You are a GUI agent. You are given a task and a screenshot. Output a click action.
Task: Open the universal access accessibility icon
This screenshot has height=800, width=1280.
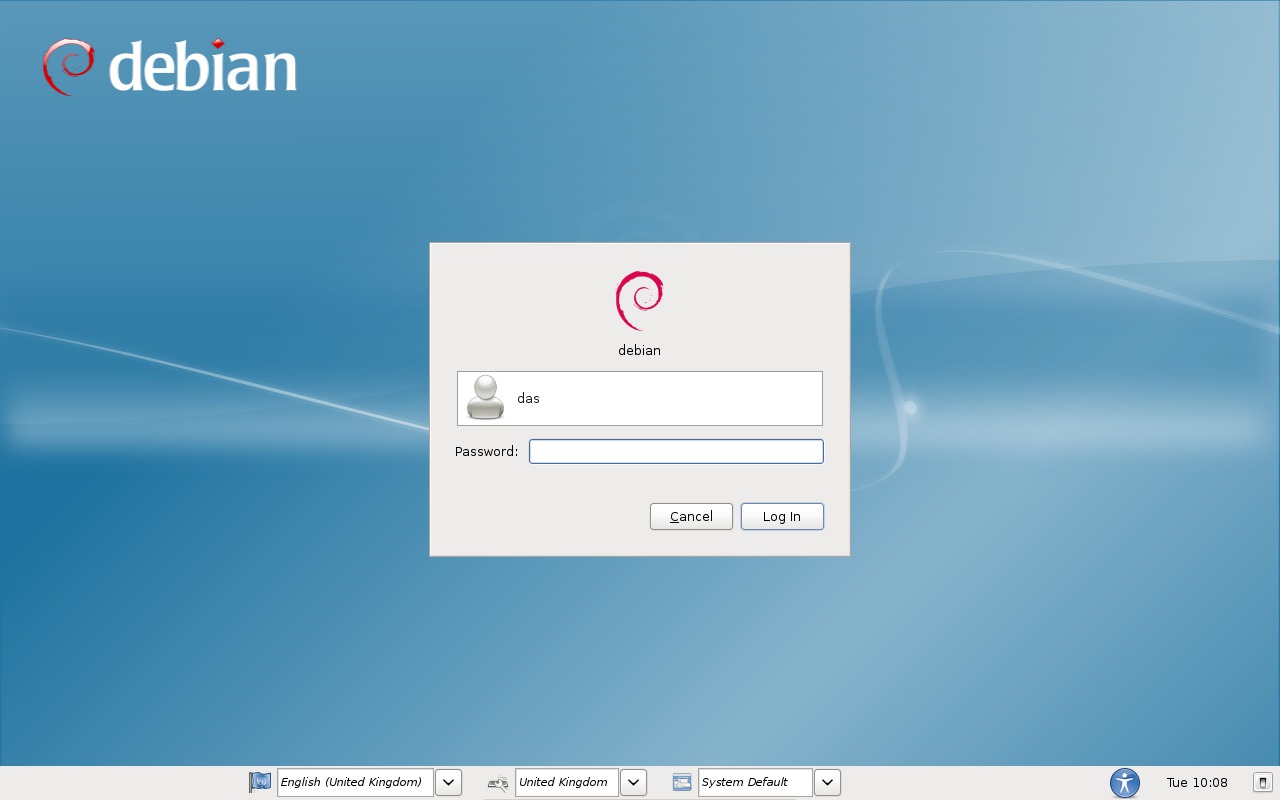[1125, 783]
